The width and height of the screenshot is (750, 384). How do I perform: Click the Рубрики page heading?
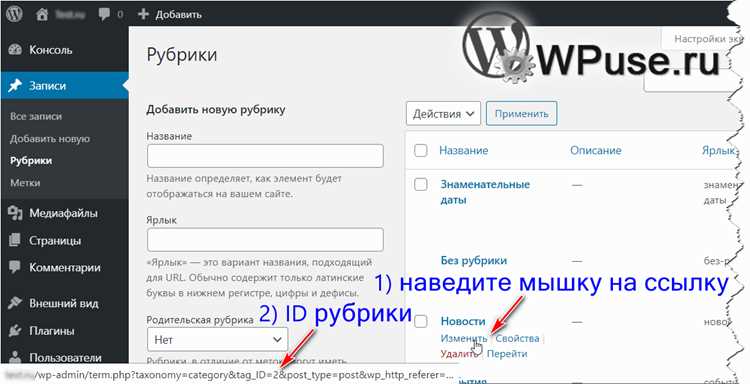point(182,55)
